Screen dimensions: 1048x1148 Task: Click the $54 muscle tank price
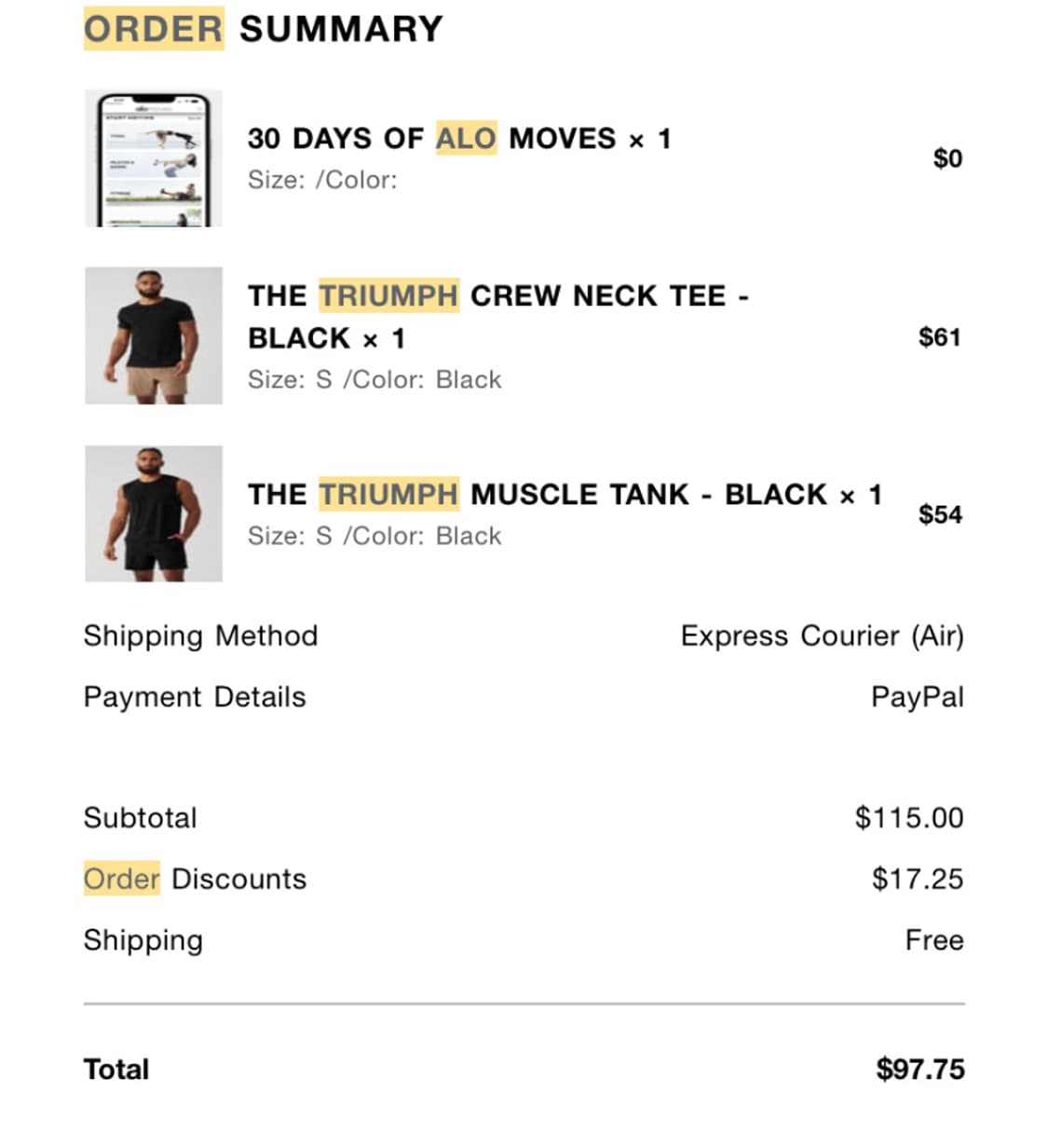[939, 514]
